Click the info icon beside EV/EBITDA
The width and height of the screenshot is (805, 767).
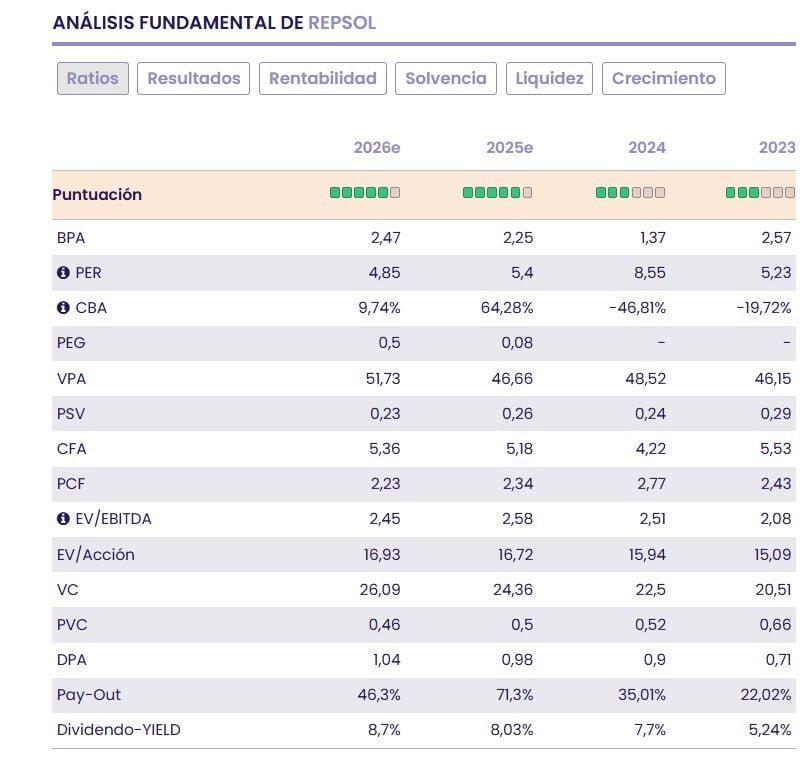(63, 519)
